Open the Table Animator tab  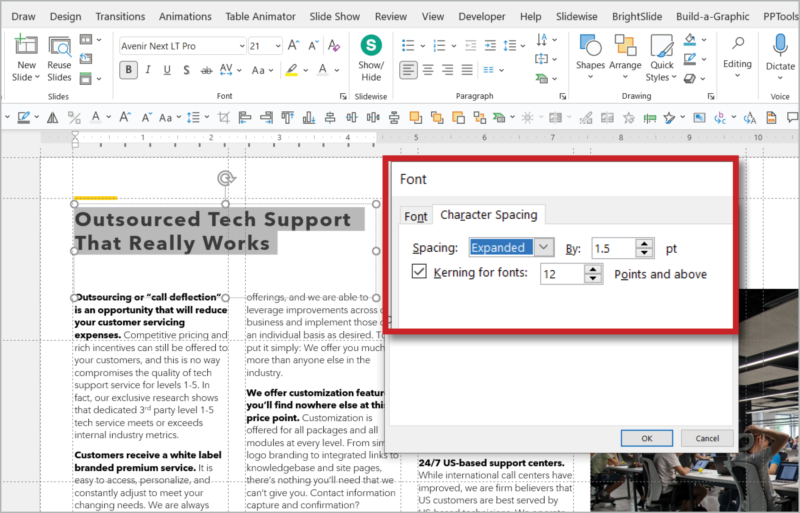pos(260,16)
